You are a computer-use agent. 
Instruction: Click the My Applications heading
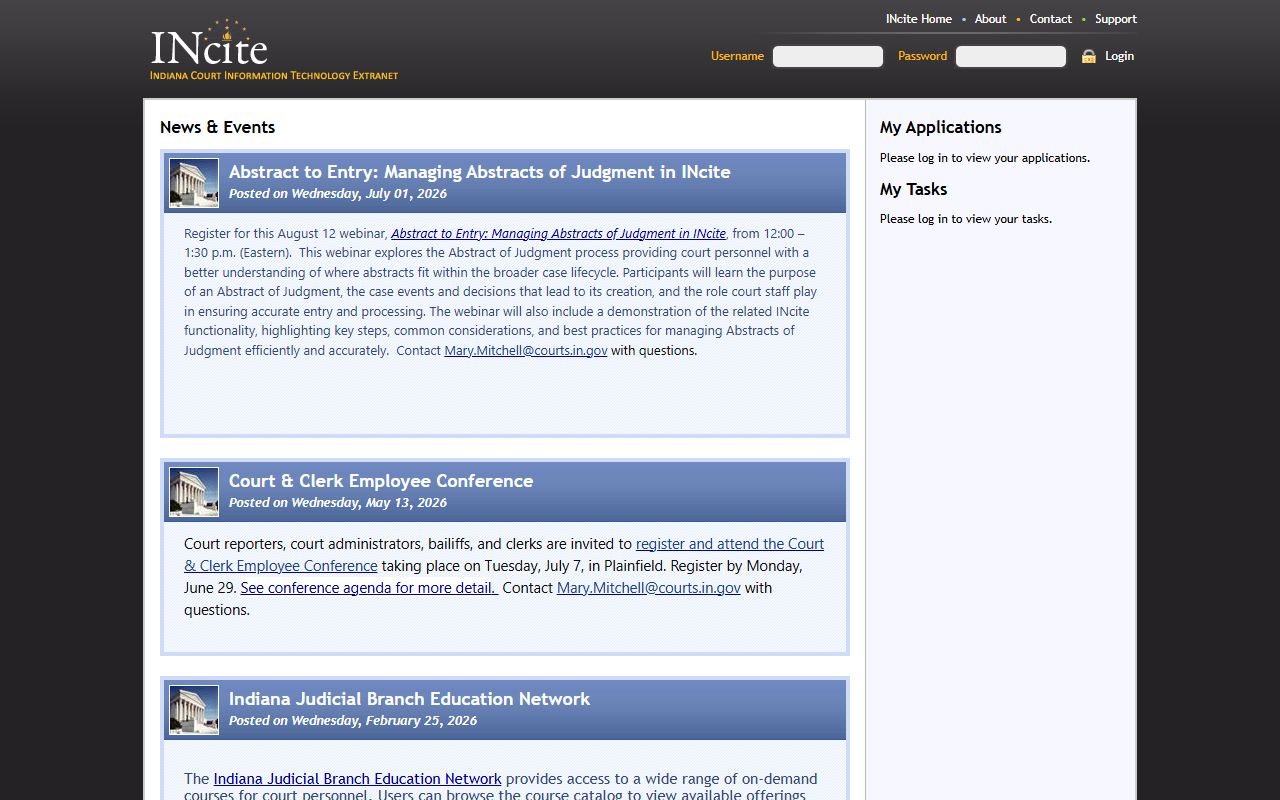click(x=940, y=127)
